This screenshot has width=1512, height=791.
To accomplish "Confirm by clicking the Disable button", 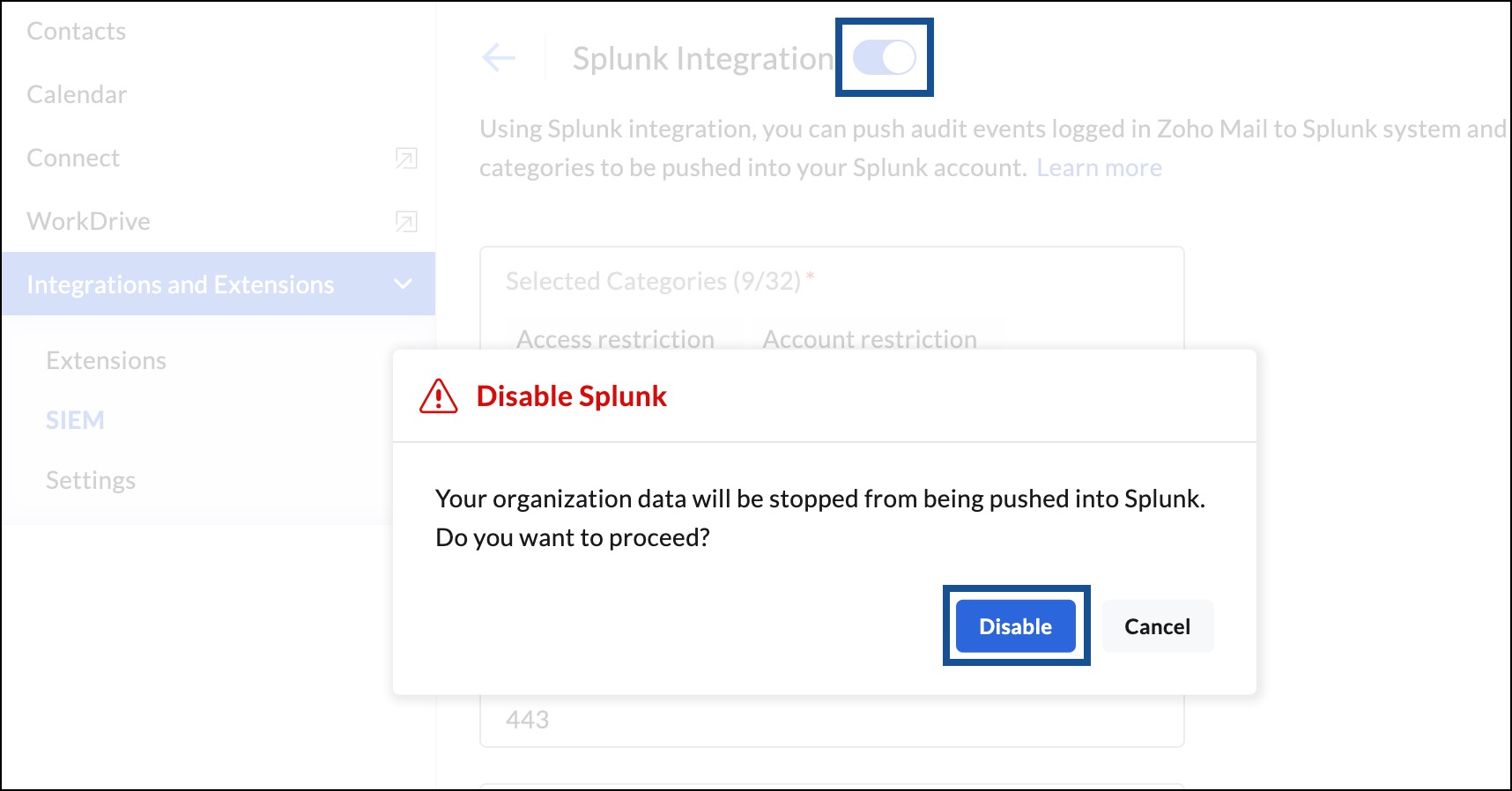I will [x=1014, y=626].
